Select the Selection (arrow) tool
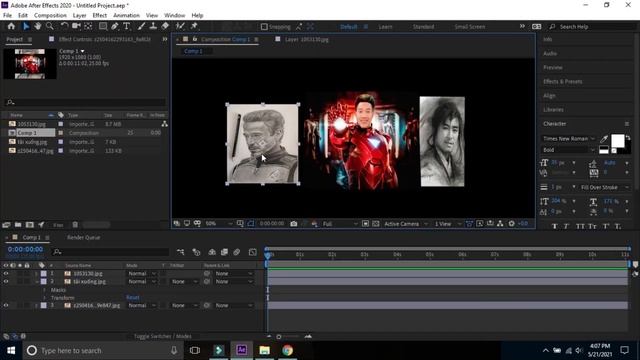Screen dimensions: 640x360 26,26
